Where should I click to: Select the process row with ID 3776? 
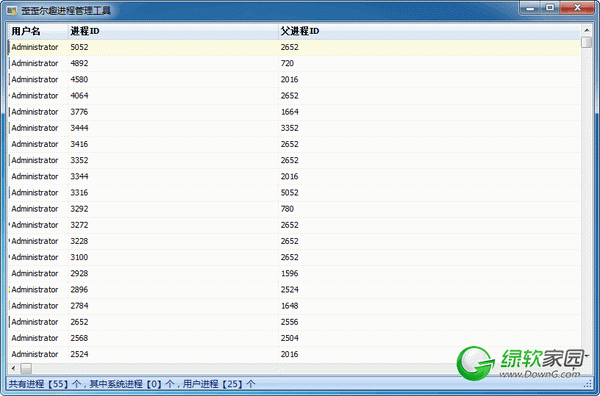(x=294, y=112)
